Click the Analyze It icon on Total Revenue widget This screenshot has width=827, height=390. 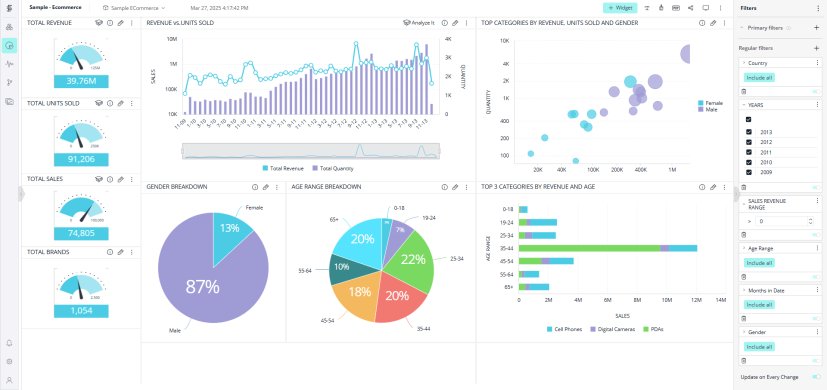(99, 23)
